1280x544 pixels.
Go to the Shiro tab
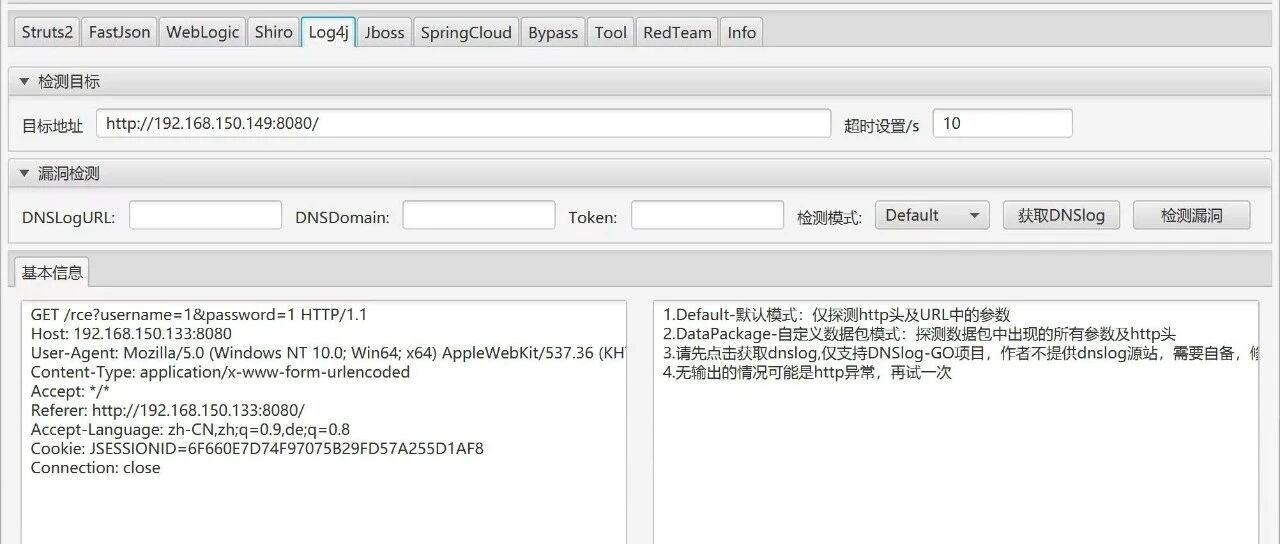tap(273, 32)
